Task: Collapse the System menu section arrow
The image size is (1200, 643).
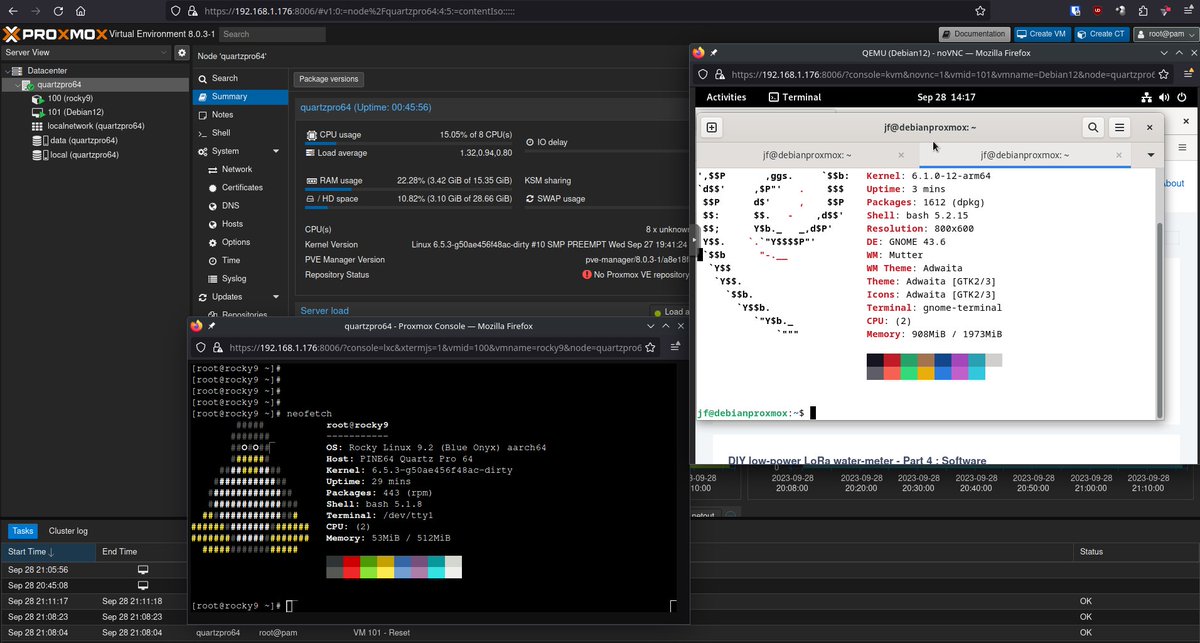Action: [275, 151]
